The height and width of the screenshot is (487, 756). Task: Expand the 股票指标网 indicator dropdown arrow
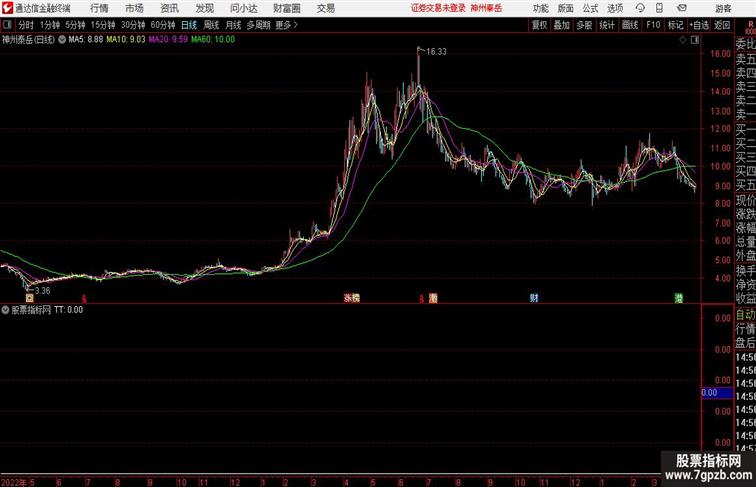pyautogui.click(x=5, y=310)
